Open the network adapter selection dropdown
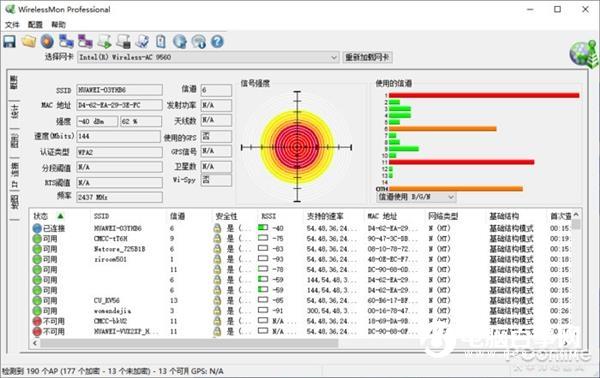This screenshot has width=600, height=378. point(208,57)
